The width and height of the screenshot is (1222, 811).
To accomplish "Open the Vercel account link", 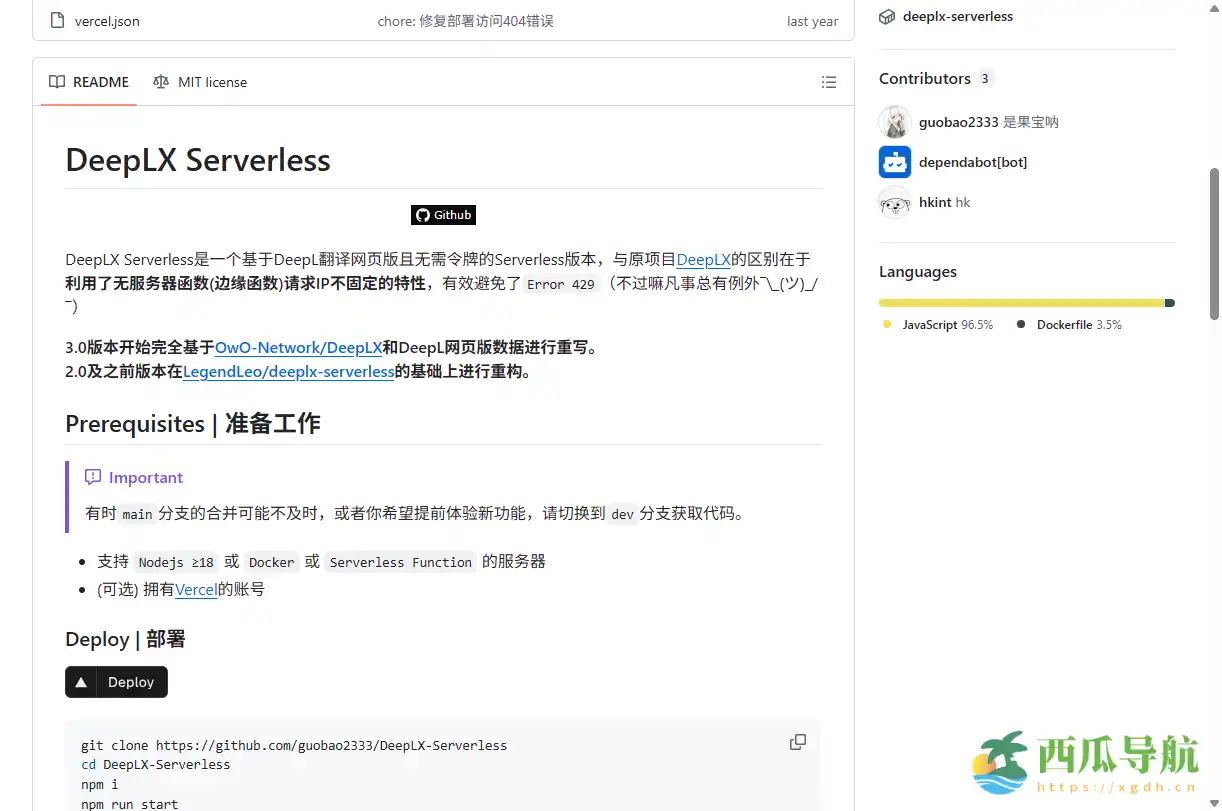I will coord(196,589).
